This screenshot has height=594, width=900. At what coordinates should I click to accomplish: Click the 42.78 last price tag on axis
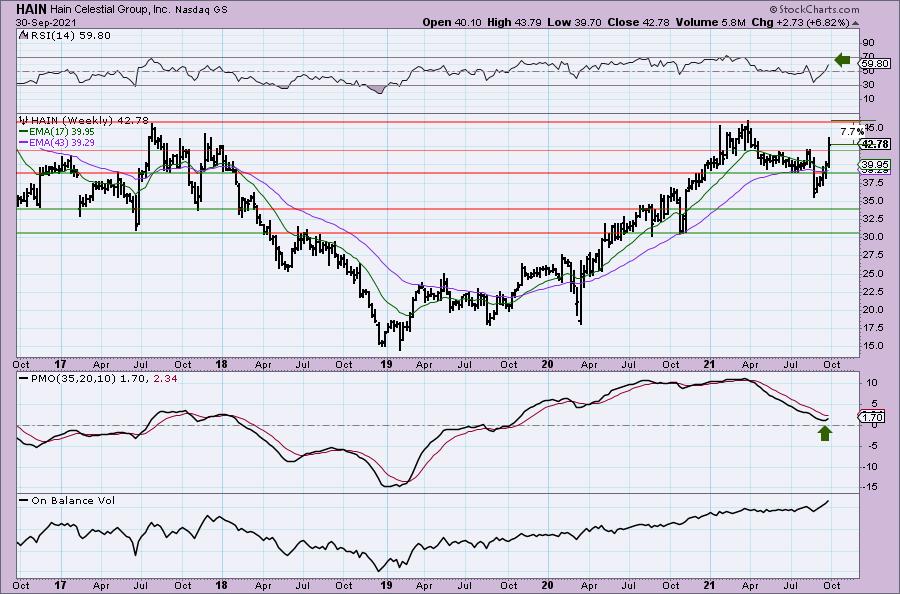point(876,144)
